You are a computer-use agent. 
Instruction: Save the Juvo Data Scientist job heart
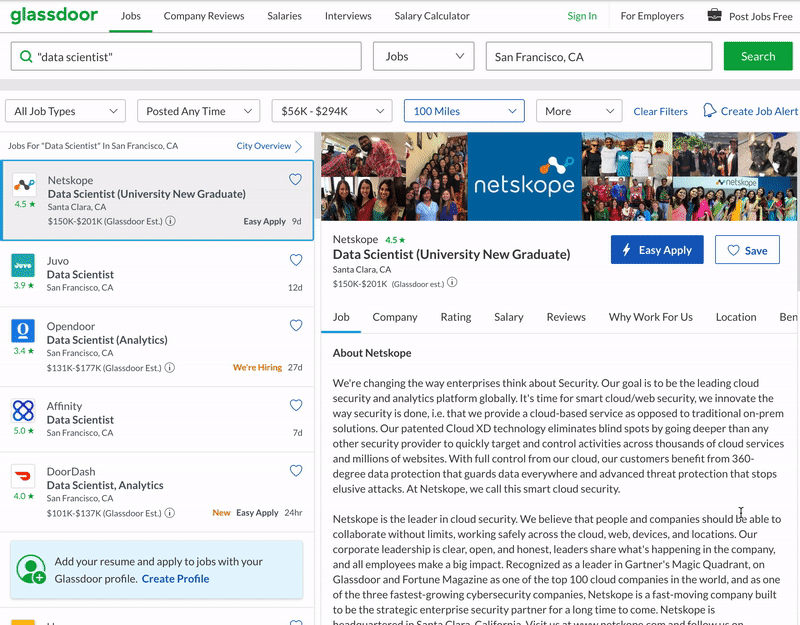(296, 260)
